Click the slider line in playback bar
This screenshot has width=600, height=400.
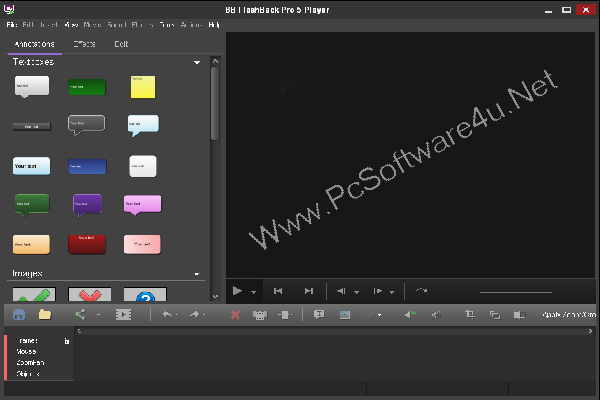pos(516,292)
